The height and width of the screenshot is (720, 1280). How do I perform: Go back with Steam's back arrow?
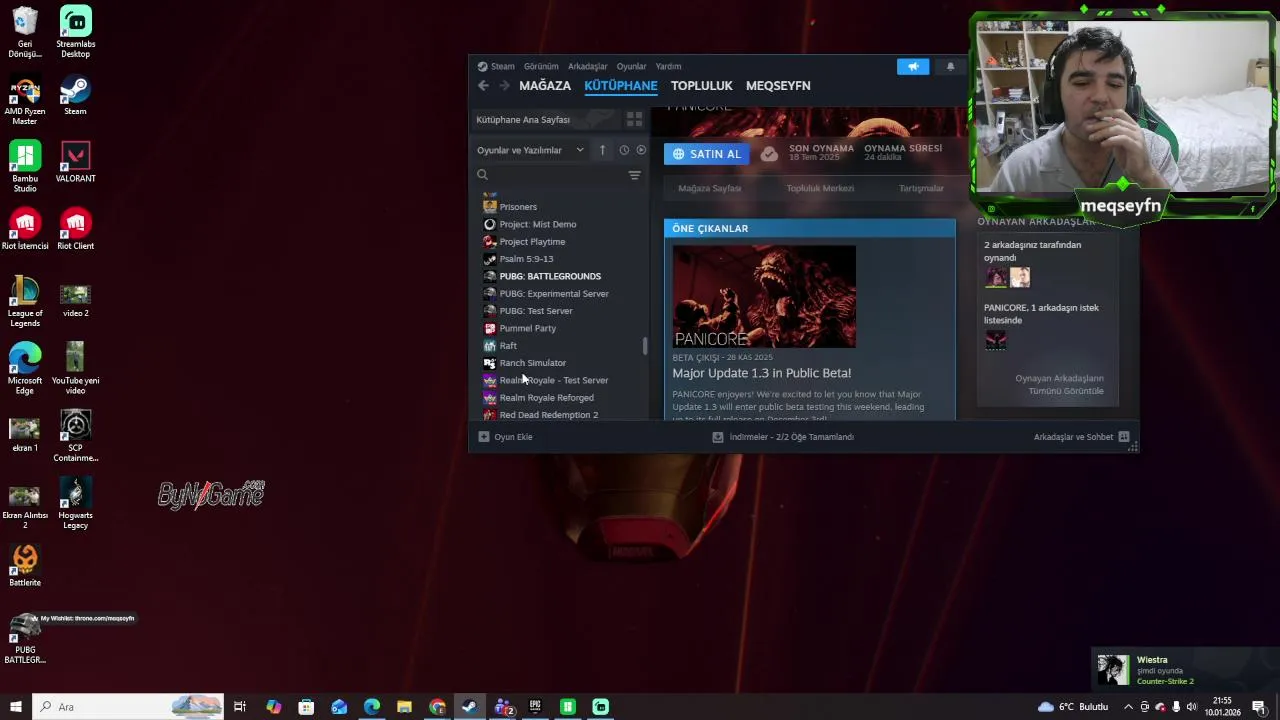pyautogui.click(x=483, y=86)
